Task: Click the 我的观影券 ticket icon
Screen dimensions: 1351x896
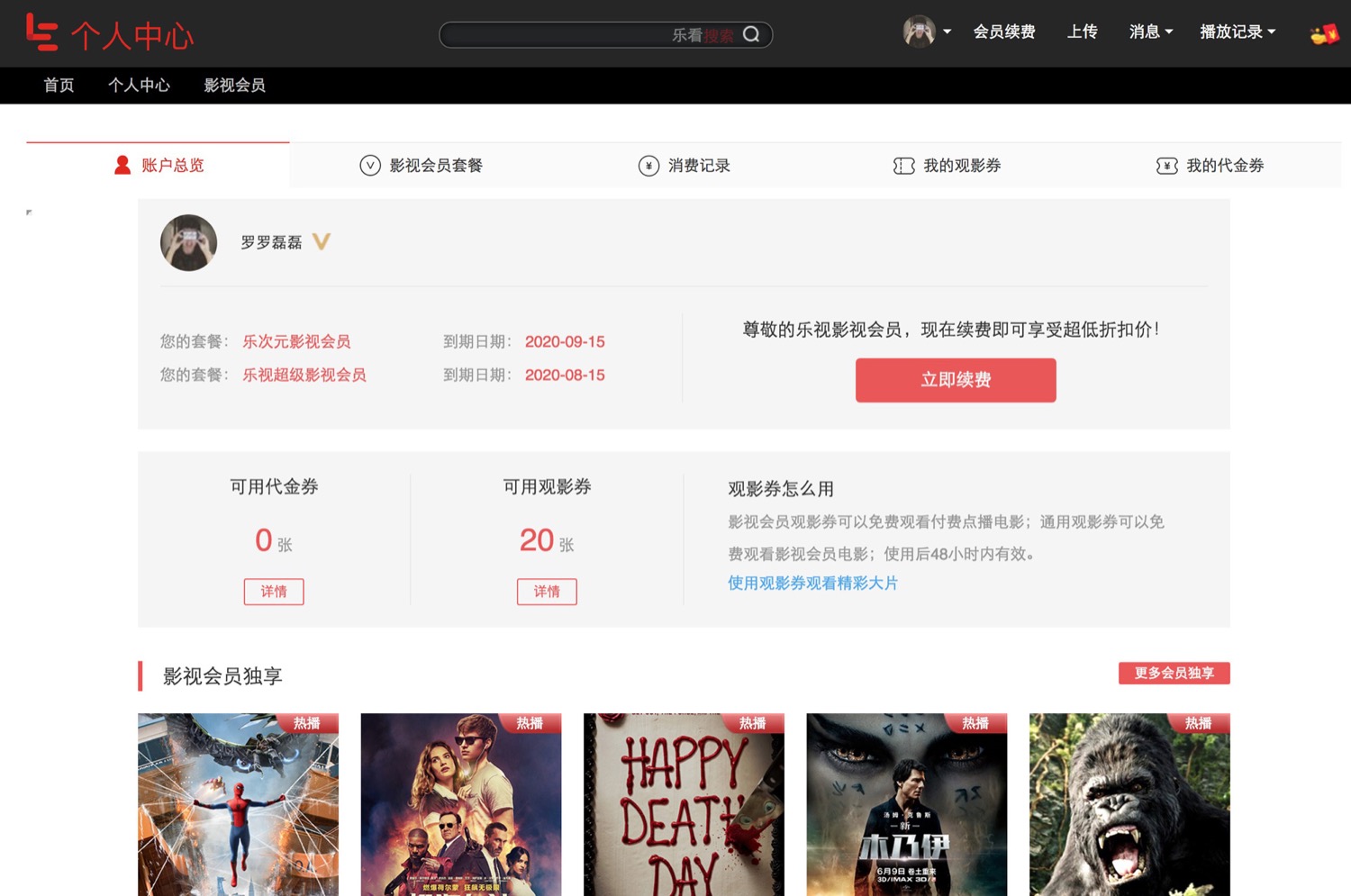Action: (903, 166)
